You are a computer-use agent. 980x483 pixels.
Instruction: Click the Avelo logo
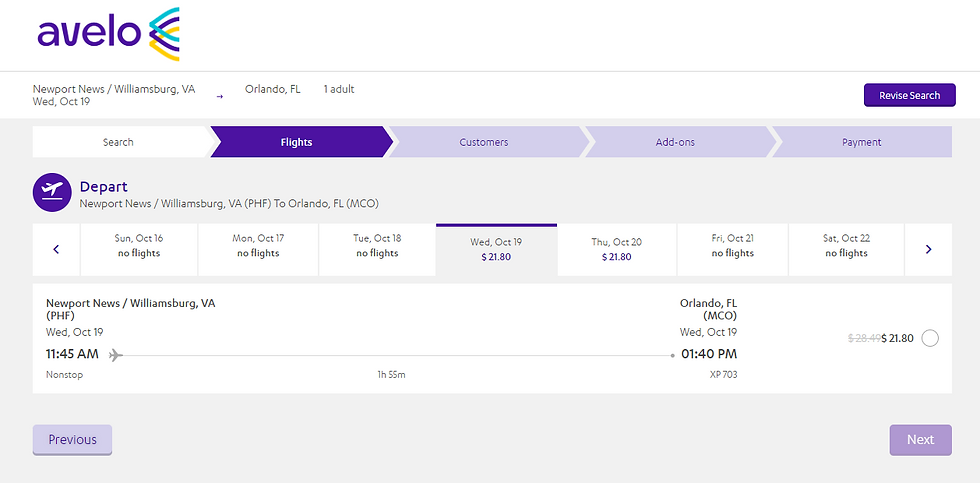(x=109, y=34)
